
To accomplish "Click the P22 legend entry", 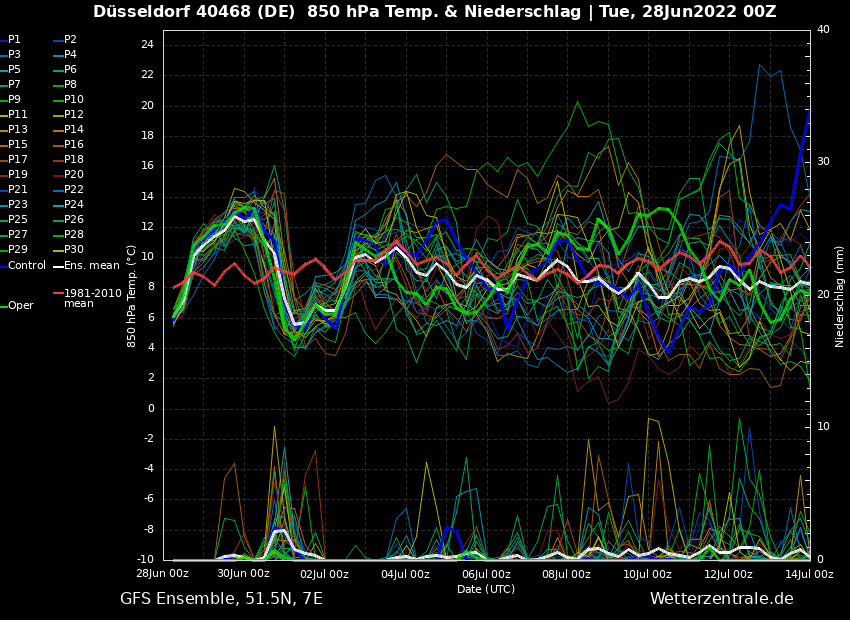I will click(74, 190).
